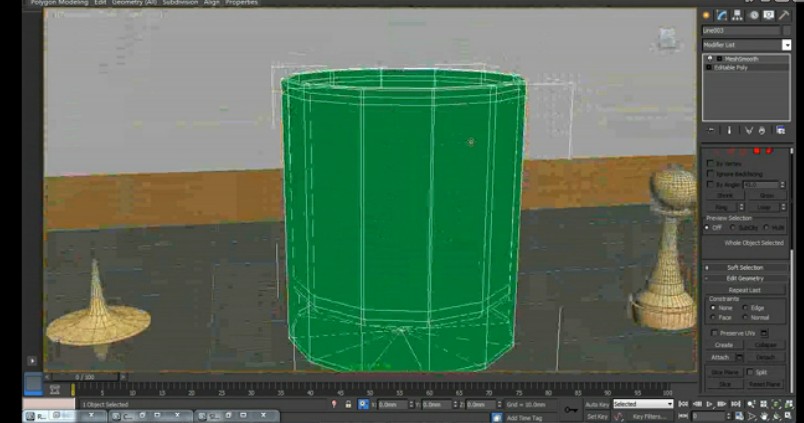Click the Polygon sub-object level icon
The width and height of the screenshot is (804, 423).
point(757,150)
